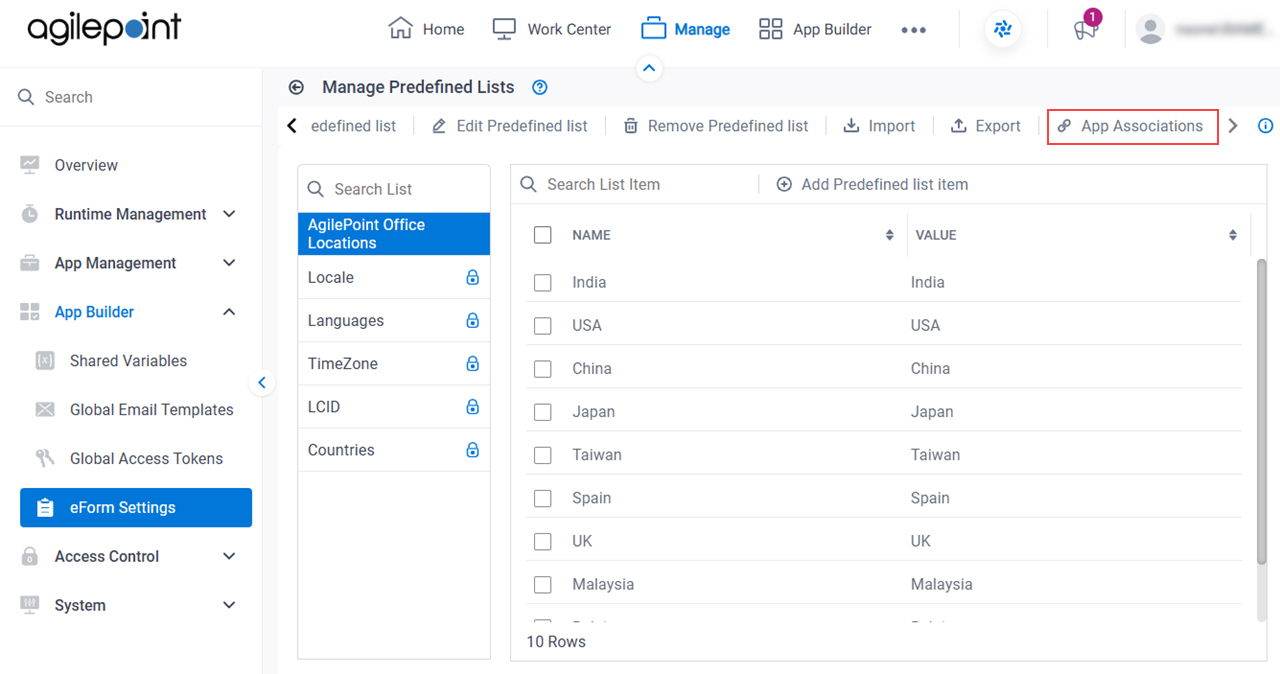Click the sort arrows on NAME column
1280x674 pixels.
pyautogui.click(x=890, y=235)
